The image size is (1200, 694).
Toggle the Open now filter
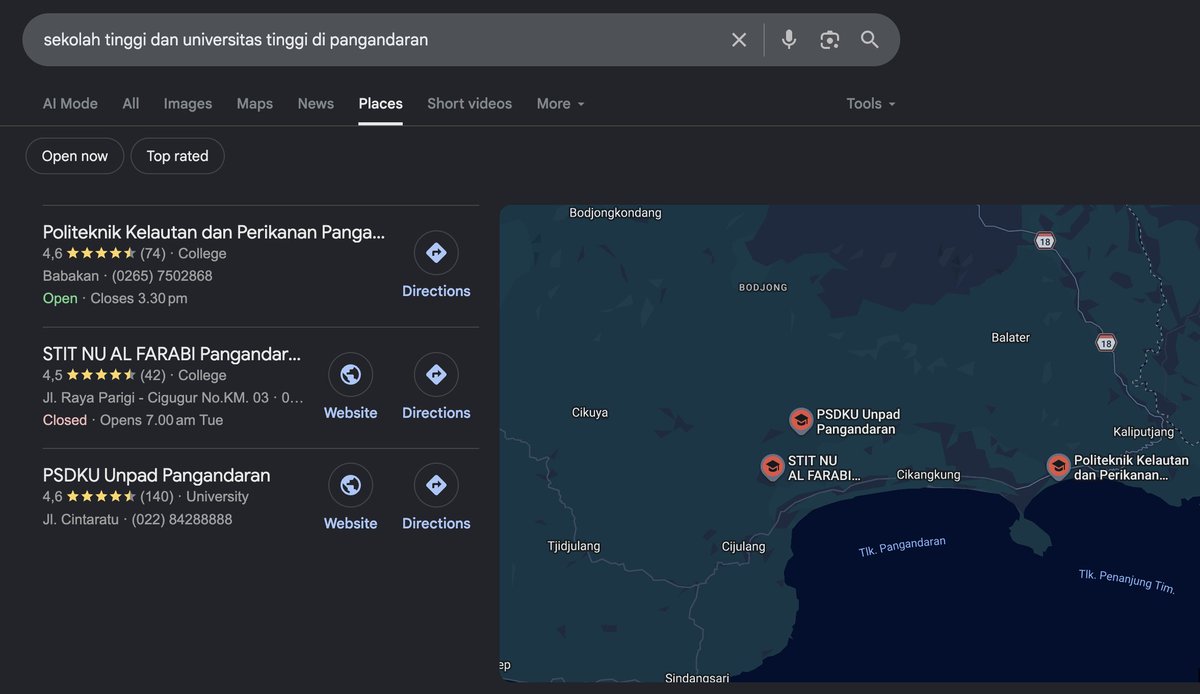(x=75, y=156)
